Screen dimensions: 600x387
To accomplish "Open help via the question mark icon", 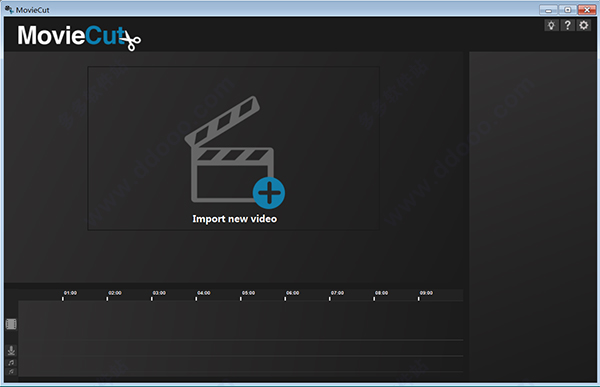I will pyautogui.click(x=567, y=26).
